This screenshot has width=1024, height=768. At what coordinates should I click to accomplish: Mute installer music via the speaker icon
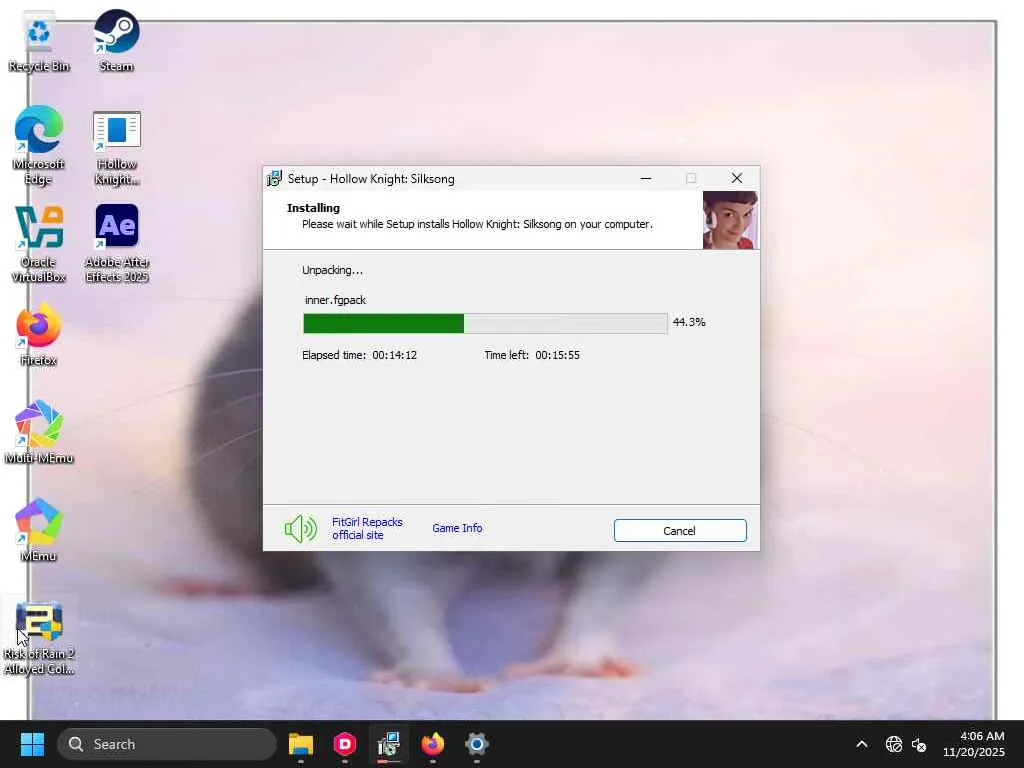[x=300, y=528]
